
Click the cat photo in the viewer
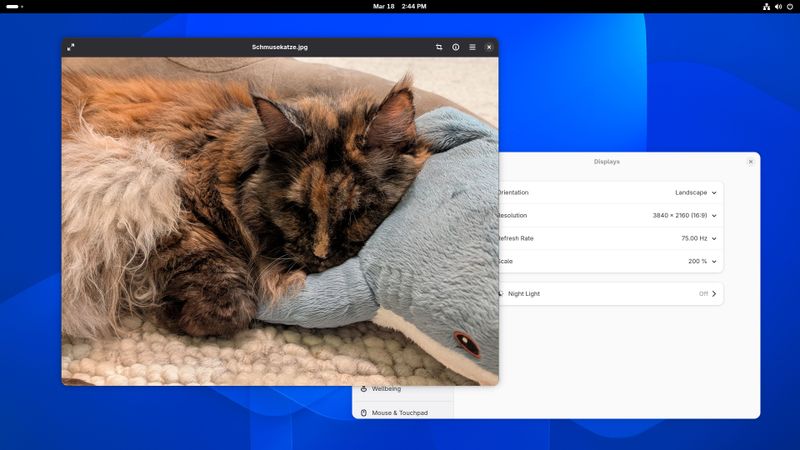(x=280, y=221)
